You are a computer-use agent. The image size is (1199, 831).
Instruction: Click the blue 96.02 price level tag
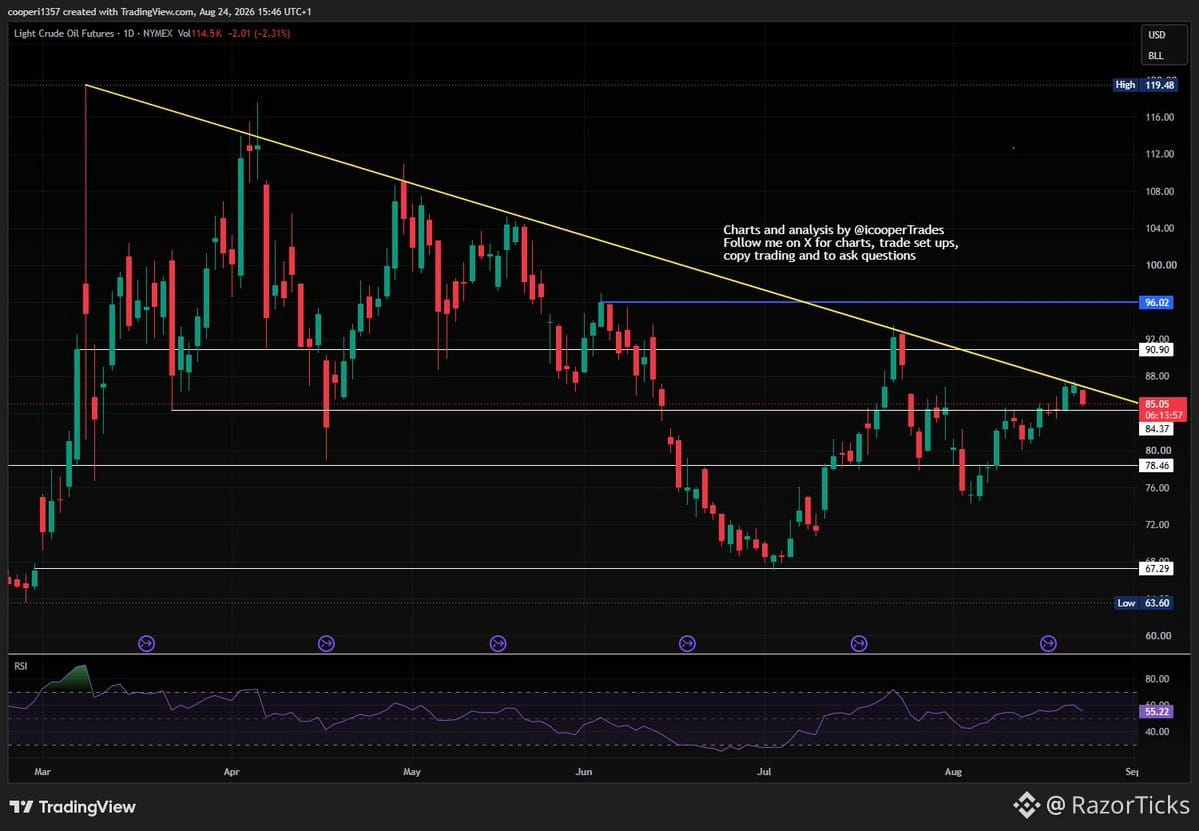tap(1158, 303)
